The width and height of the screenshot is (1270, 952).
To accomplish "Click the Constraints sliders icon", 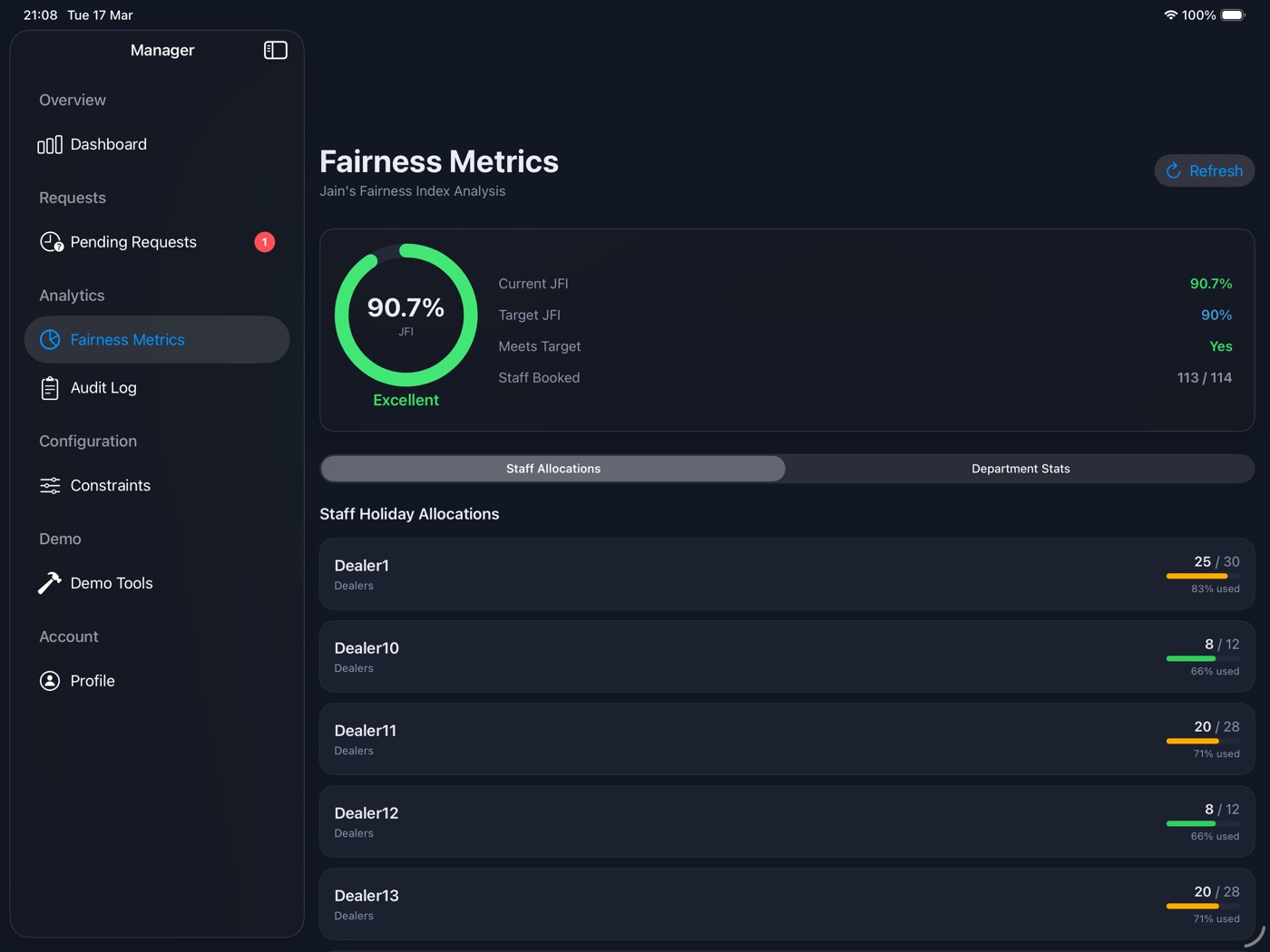I will pyautogui.click(x=50, y=485).
